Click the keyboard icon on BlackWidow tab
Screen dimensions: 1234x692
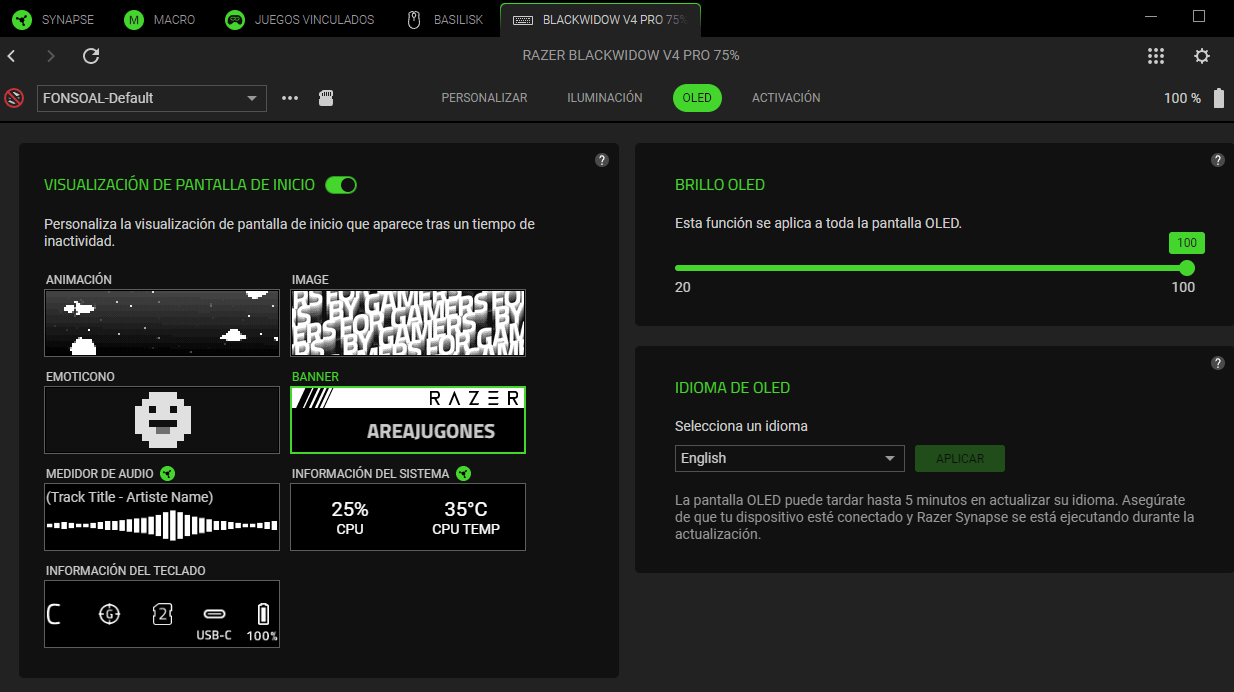(x=522, y=20)
